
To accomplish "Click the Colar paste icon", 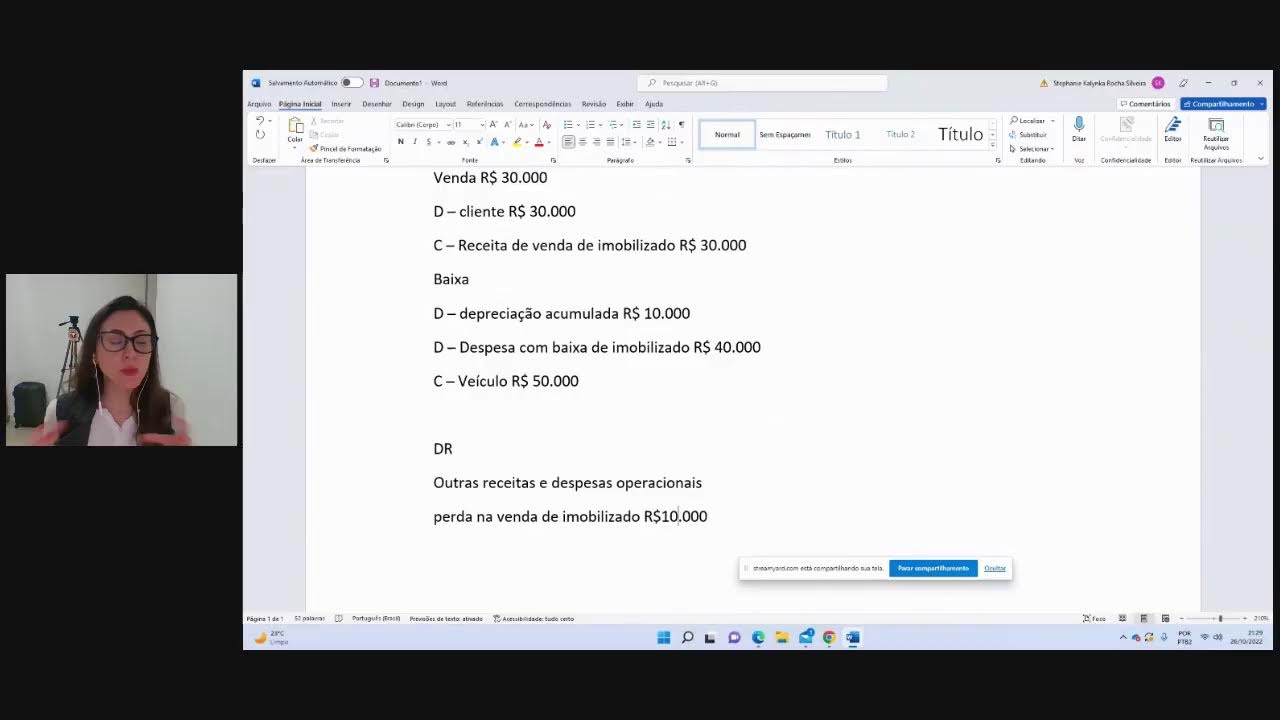I will (x=295, y=127).
